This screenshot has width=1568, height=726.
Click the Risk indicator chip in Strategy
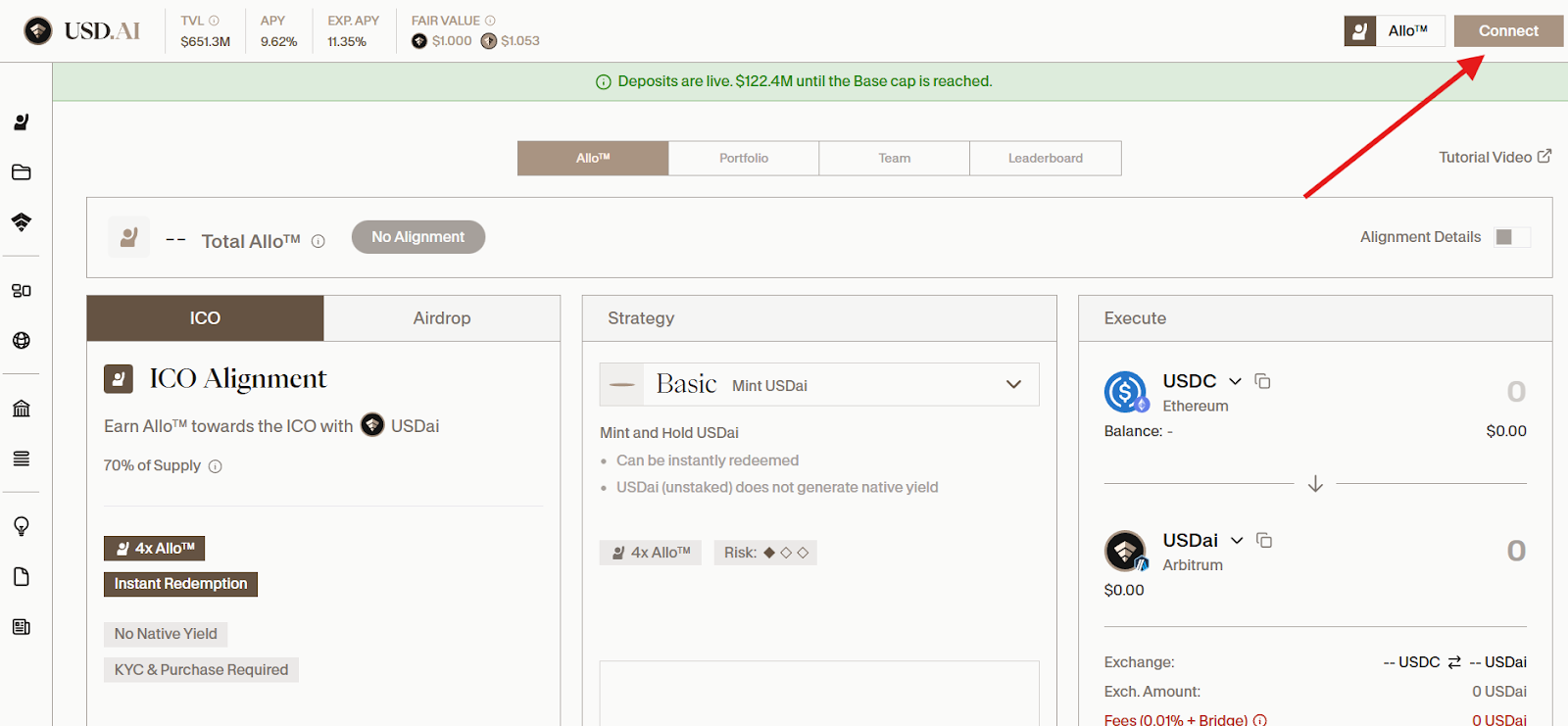765,553
